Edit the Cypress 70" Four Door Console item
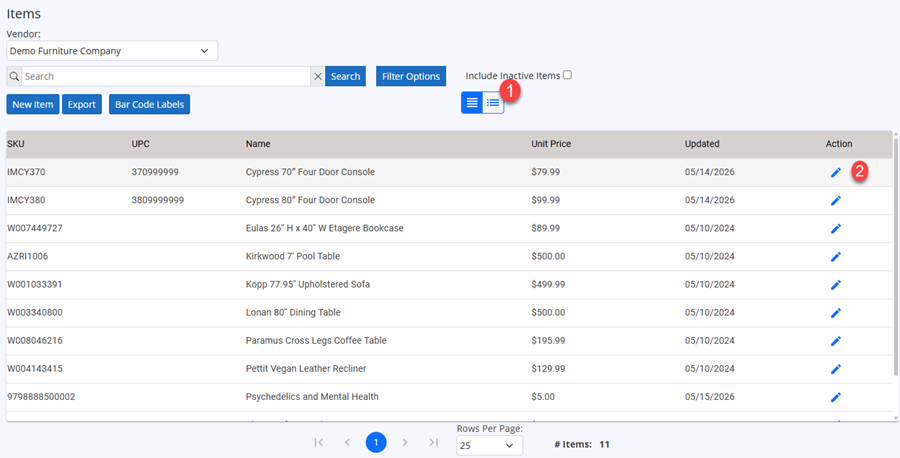The image size is (900, 458). click(836, 172)
